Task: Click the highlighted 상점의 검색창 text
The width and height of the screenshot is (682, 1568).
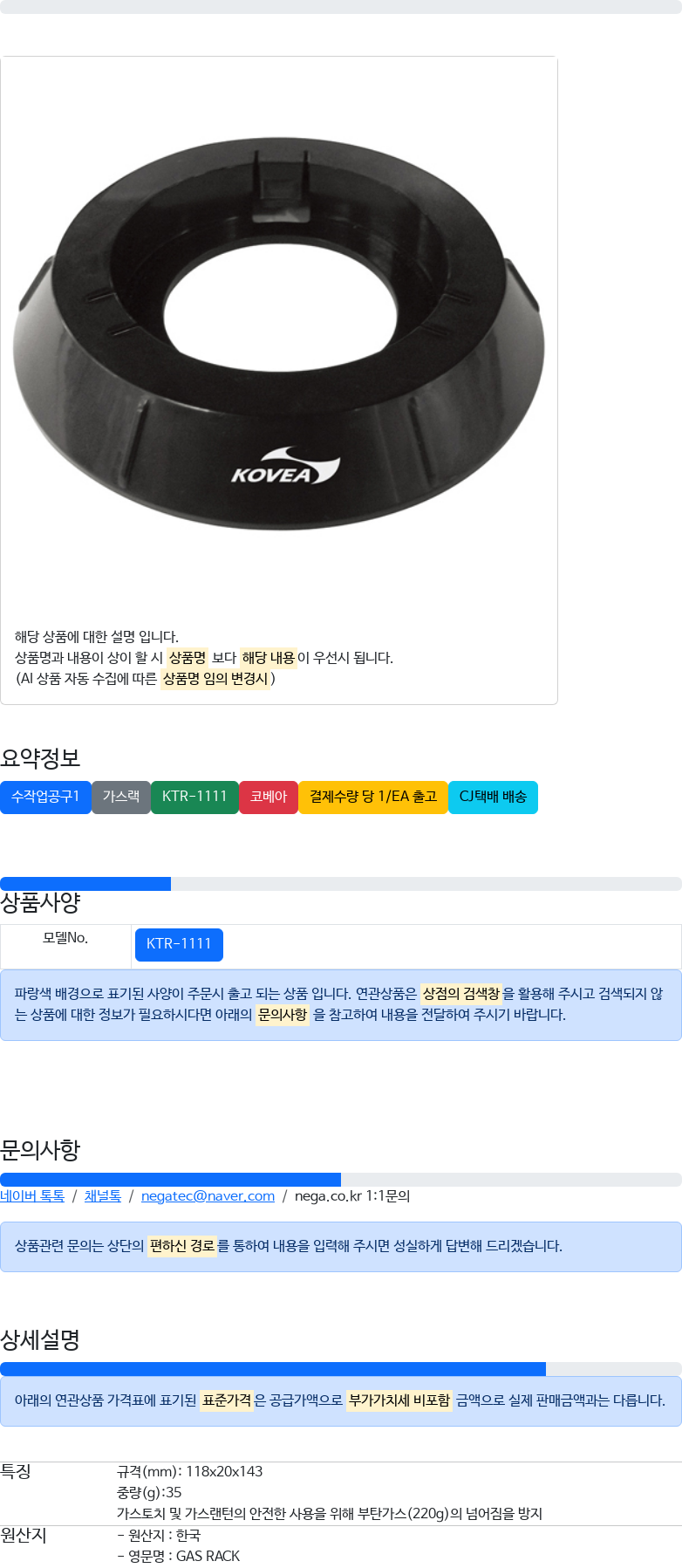Action: click(x=461, y=994)
